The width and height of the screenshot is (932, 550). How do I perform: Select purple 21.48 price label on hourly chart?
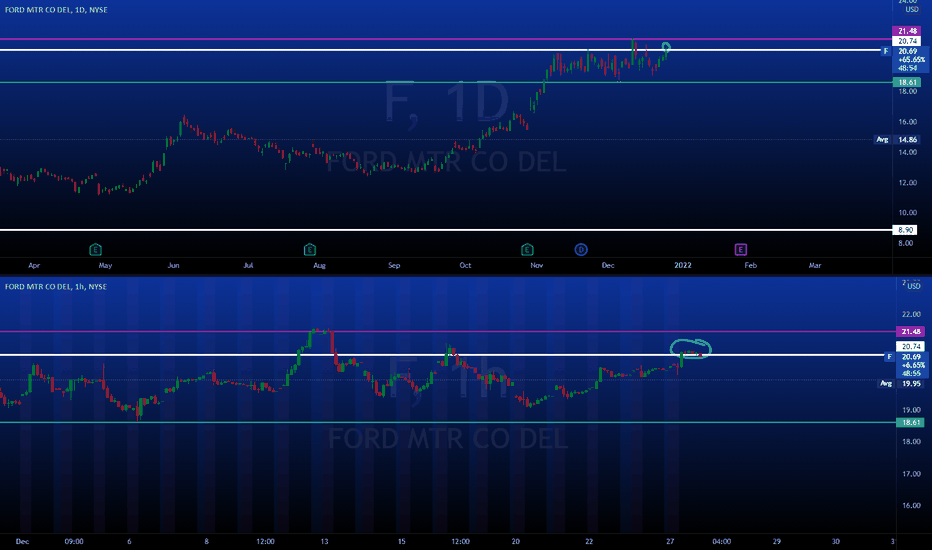point(911,332)
